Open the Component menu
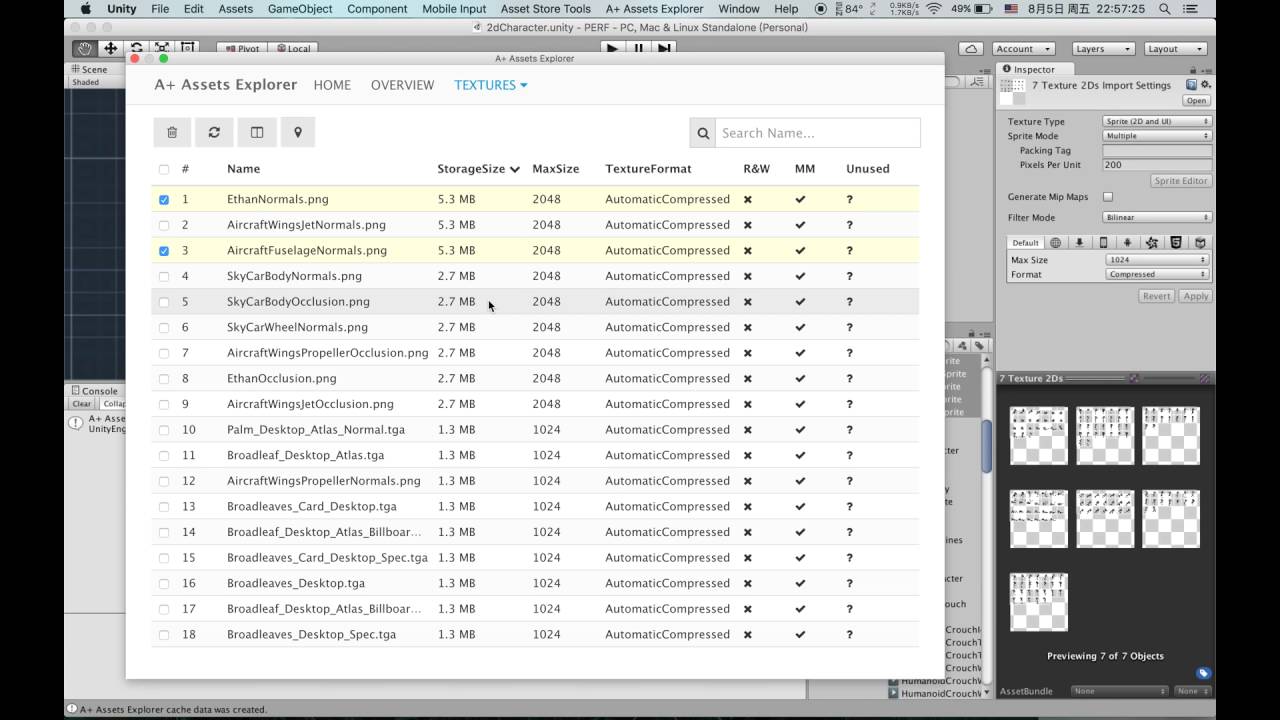 [377, 9]
